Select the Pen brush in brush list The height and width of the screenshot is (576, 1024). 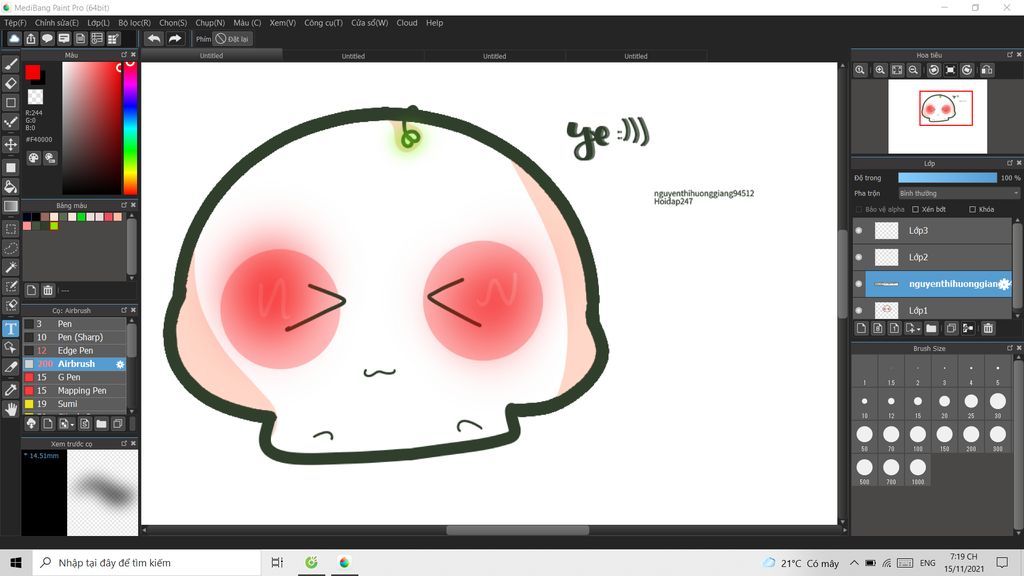75,324
